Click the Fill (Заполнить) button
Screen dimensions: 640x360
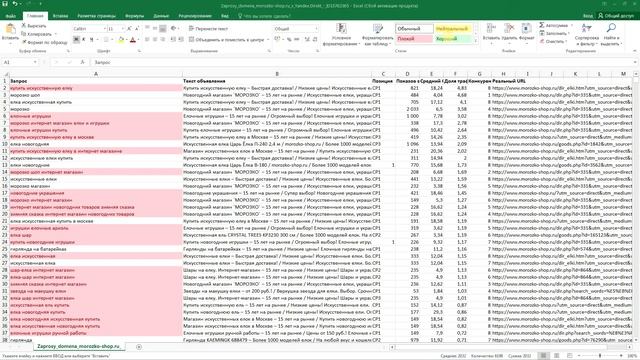555,33
